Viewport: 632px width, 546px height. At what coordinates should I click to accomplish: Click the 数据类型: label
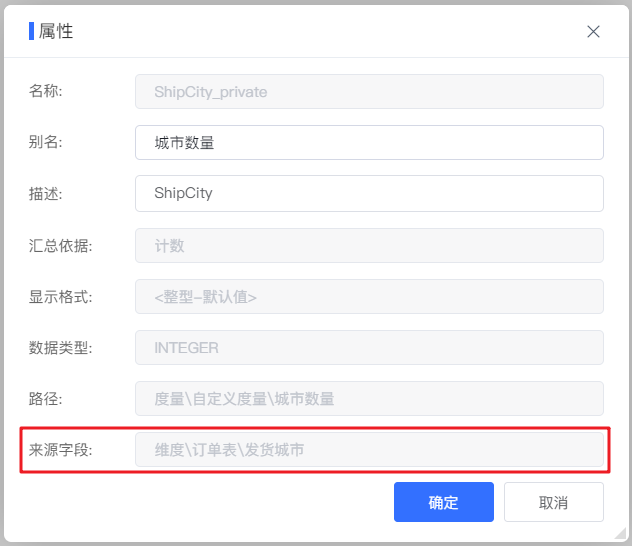pos(60,348)
